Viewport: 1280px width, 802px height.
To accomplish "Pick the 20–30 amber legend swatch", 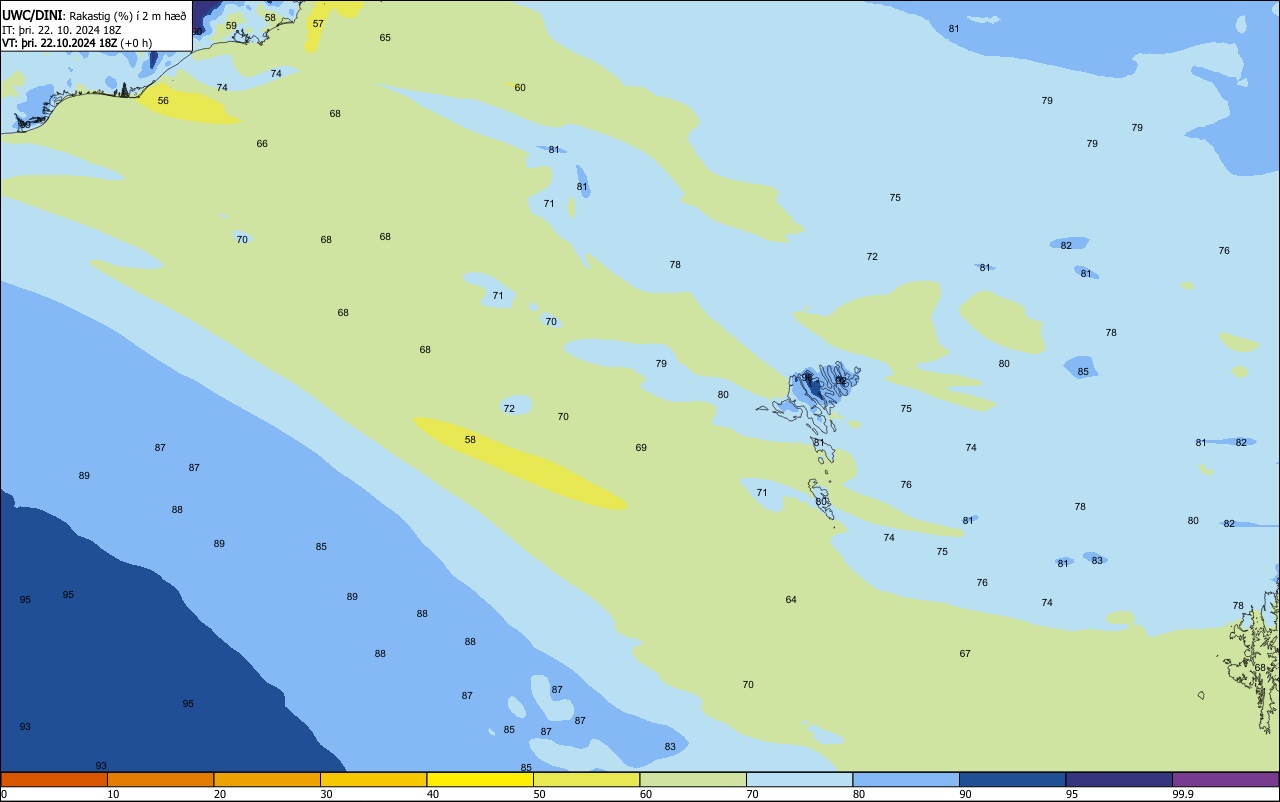I will pos(267,779).
